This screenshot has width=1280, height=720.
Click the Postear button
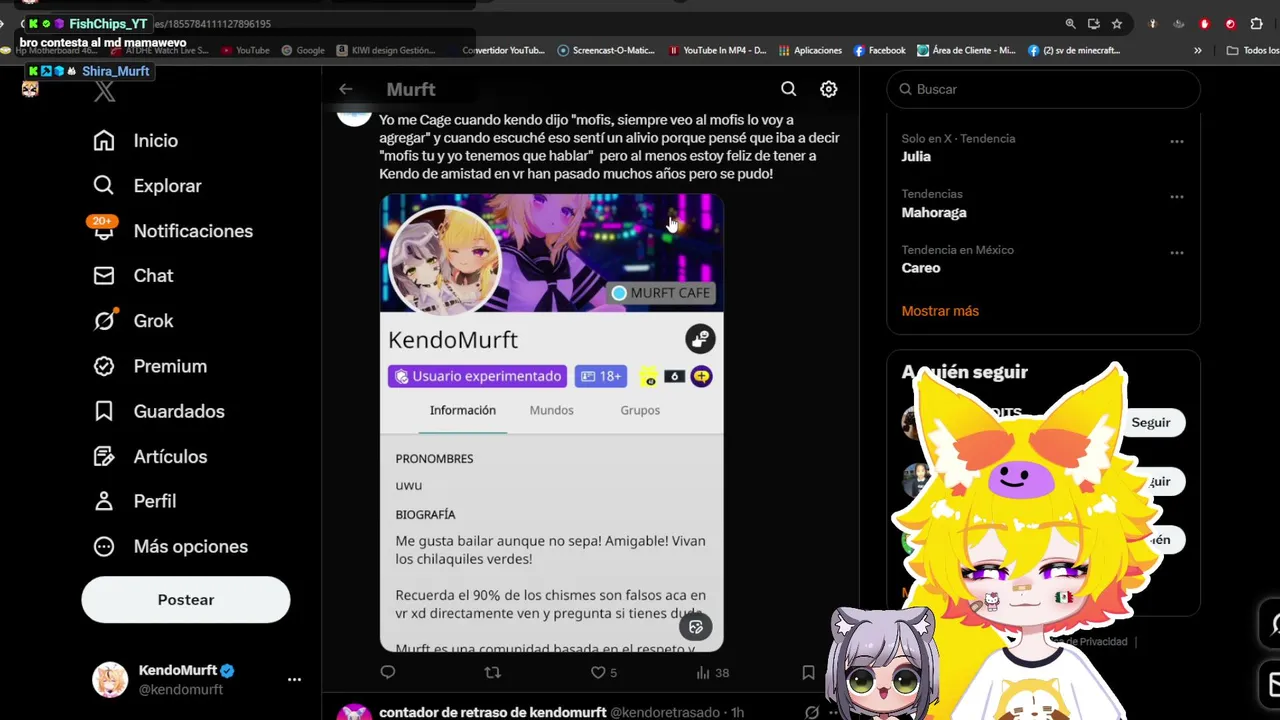(x=186, y=600)
